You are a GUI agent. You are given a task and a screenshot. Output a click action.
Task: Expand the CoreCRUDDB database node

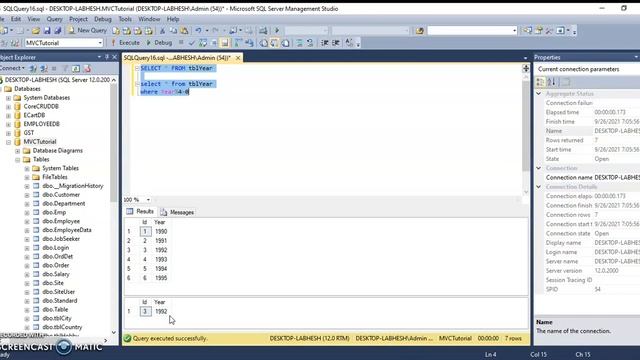(x=8, y=107)
